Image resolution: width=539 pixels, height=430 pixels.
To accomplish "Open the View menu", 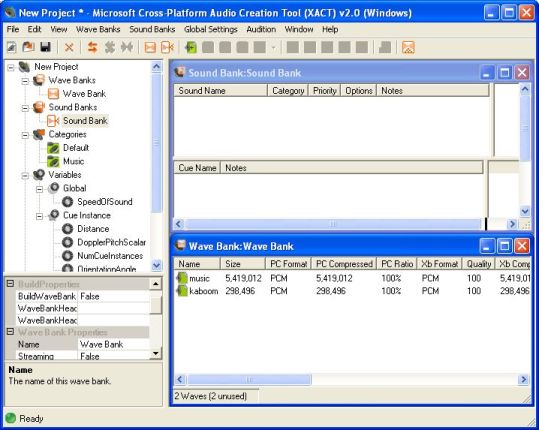I will 59,29.
